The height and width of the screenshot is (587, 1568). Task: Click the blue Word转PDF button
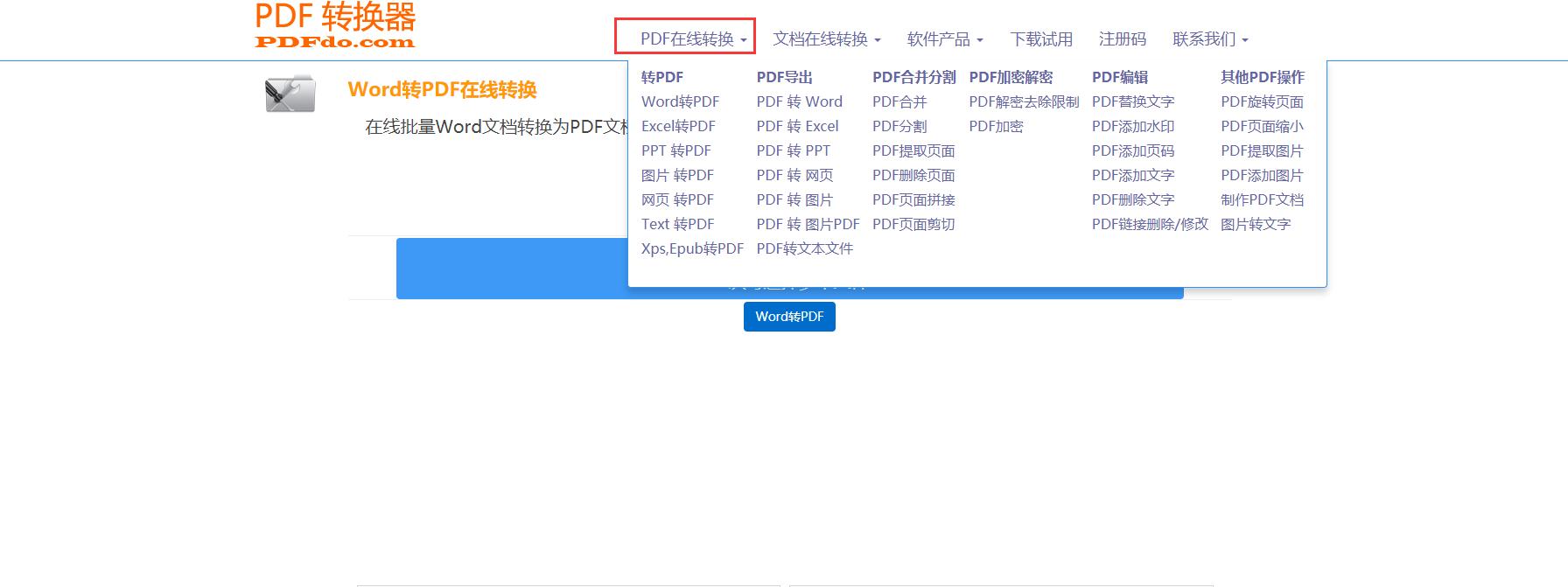click(789, 317)
